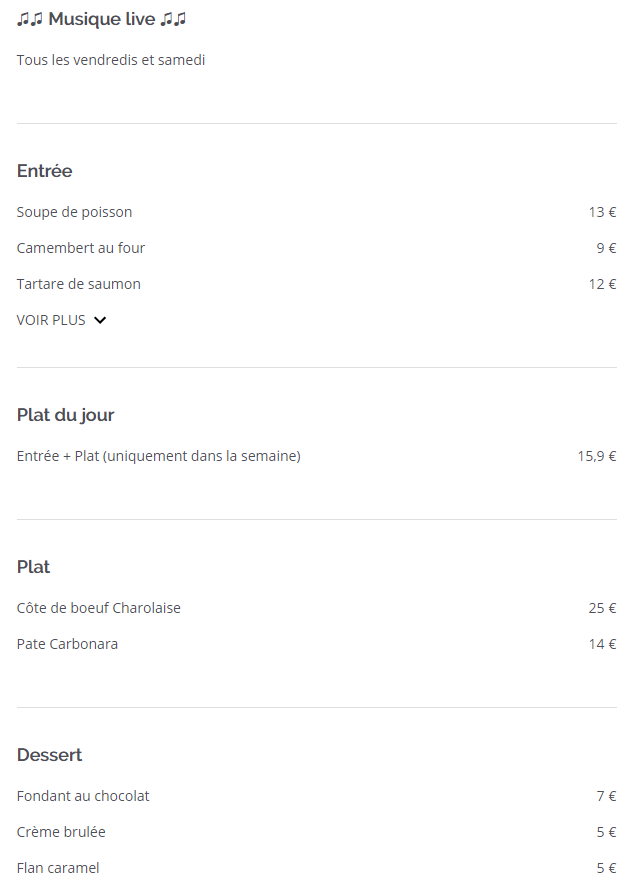Select Entrée + Plat formula line
The image size is (637, 884).
[x=159, y=456]
